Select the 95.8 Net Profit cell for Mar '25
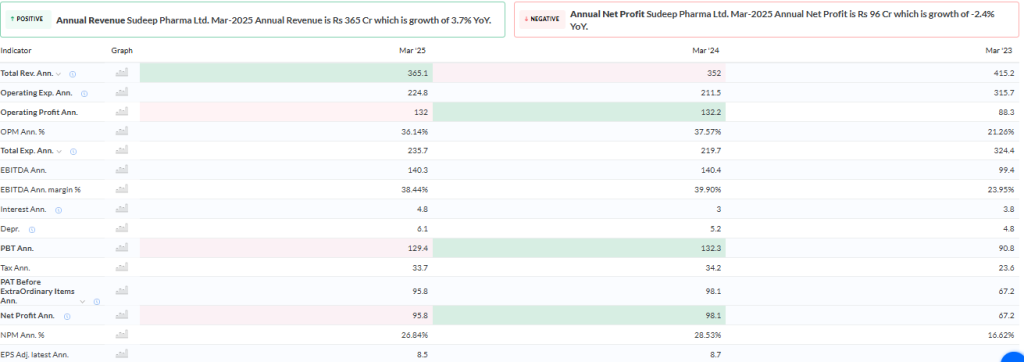The width and height of the screenshot is (1024, 362). [286, 315]
